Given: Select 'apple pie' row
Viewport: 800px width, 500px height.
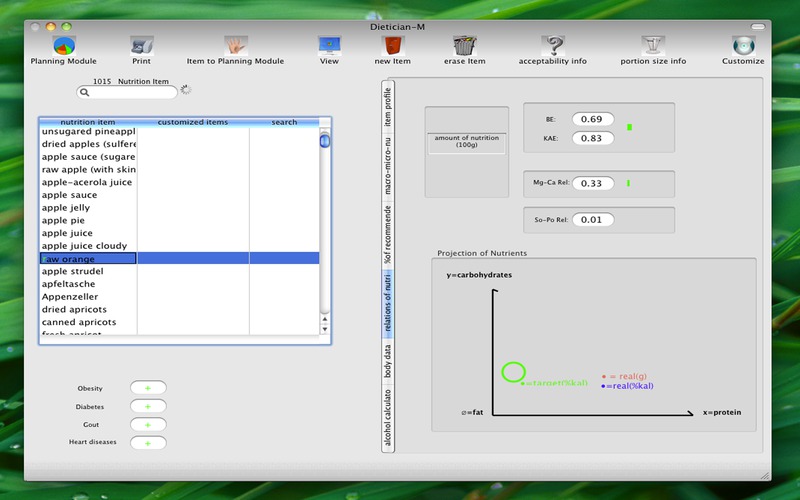Looking at the screenshot, I should (179, 220).
